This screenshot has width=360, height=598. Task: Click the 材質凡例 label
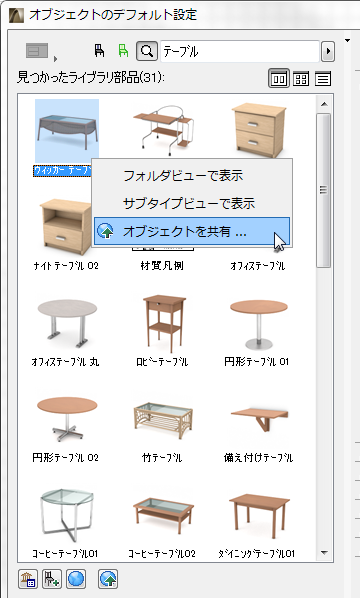coord(162,265)
